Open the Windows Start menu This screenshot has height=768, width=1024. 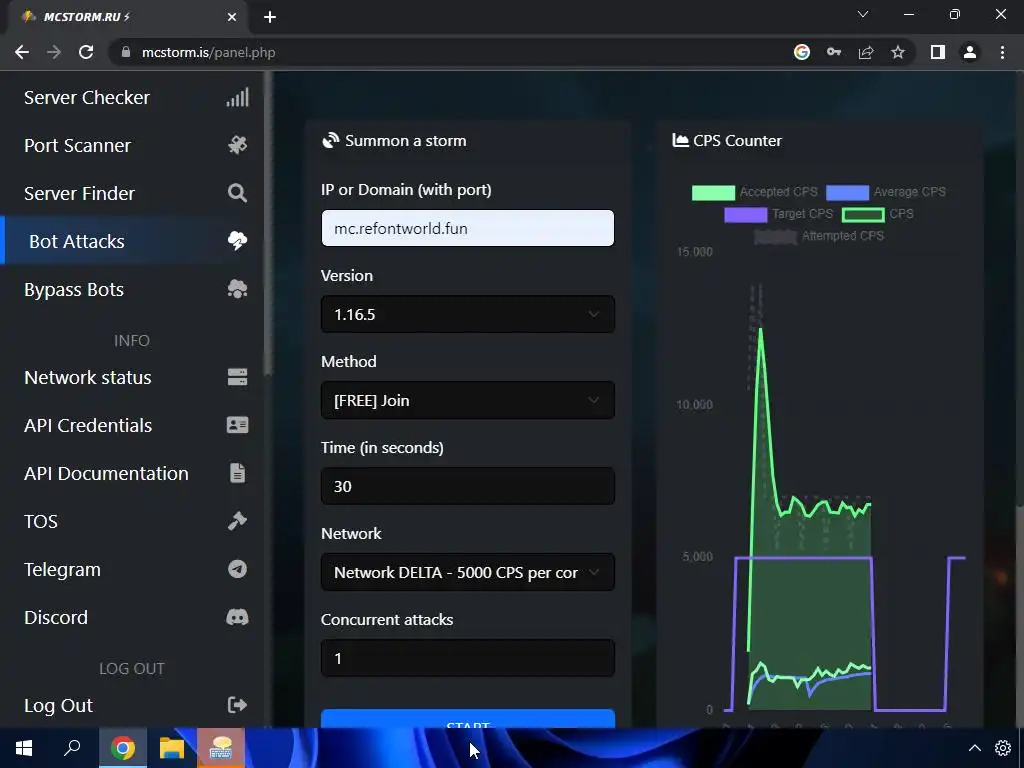(x=24, y=748)
